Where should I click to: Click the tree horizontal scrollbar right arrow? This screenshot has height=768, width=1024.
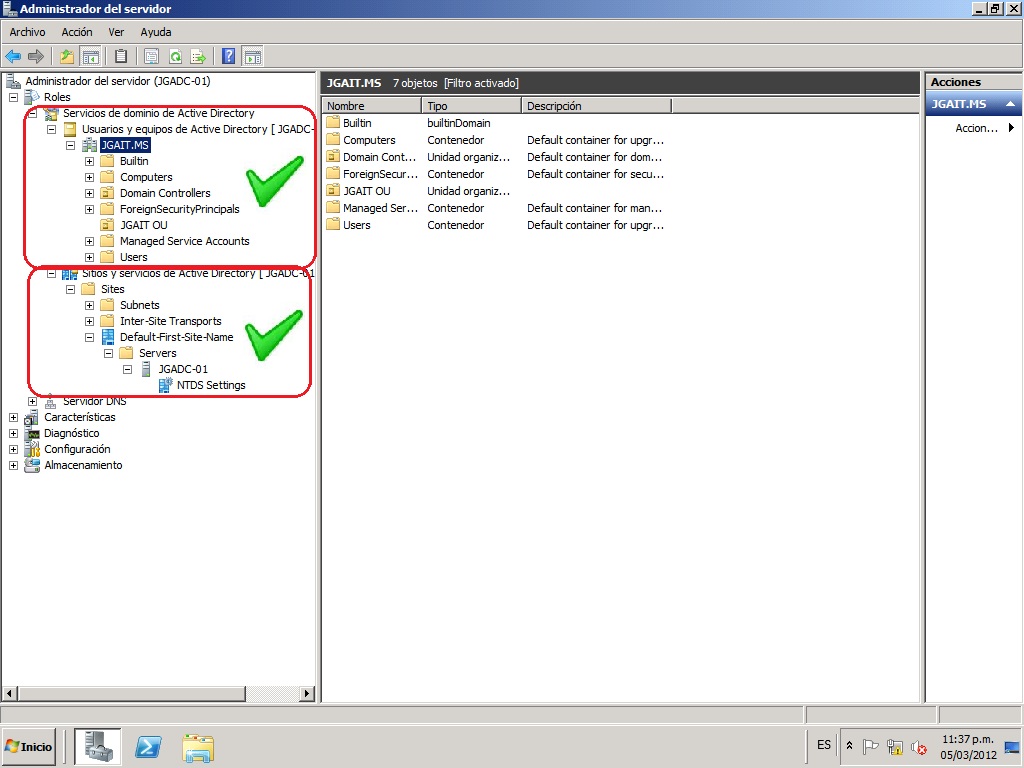tap(307, 693)
